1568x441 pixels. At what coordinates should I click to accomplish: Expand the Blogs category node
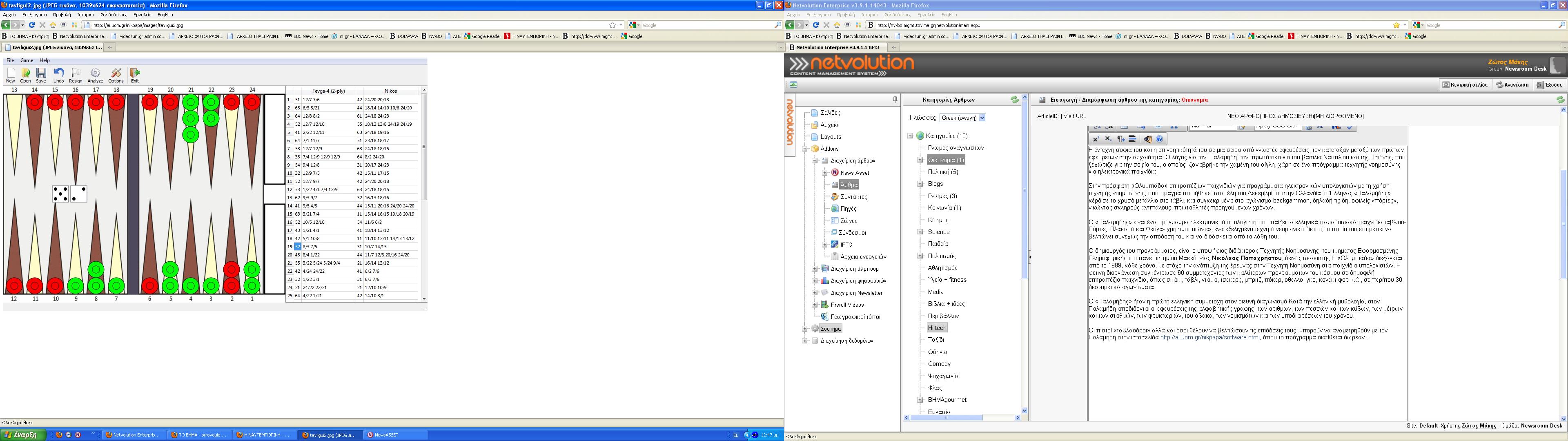point(920,184)
